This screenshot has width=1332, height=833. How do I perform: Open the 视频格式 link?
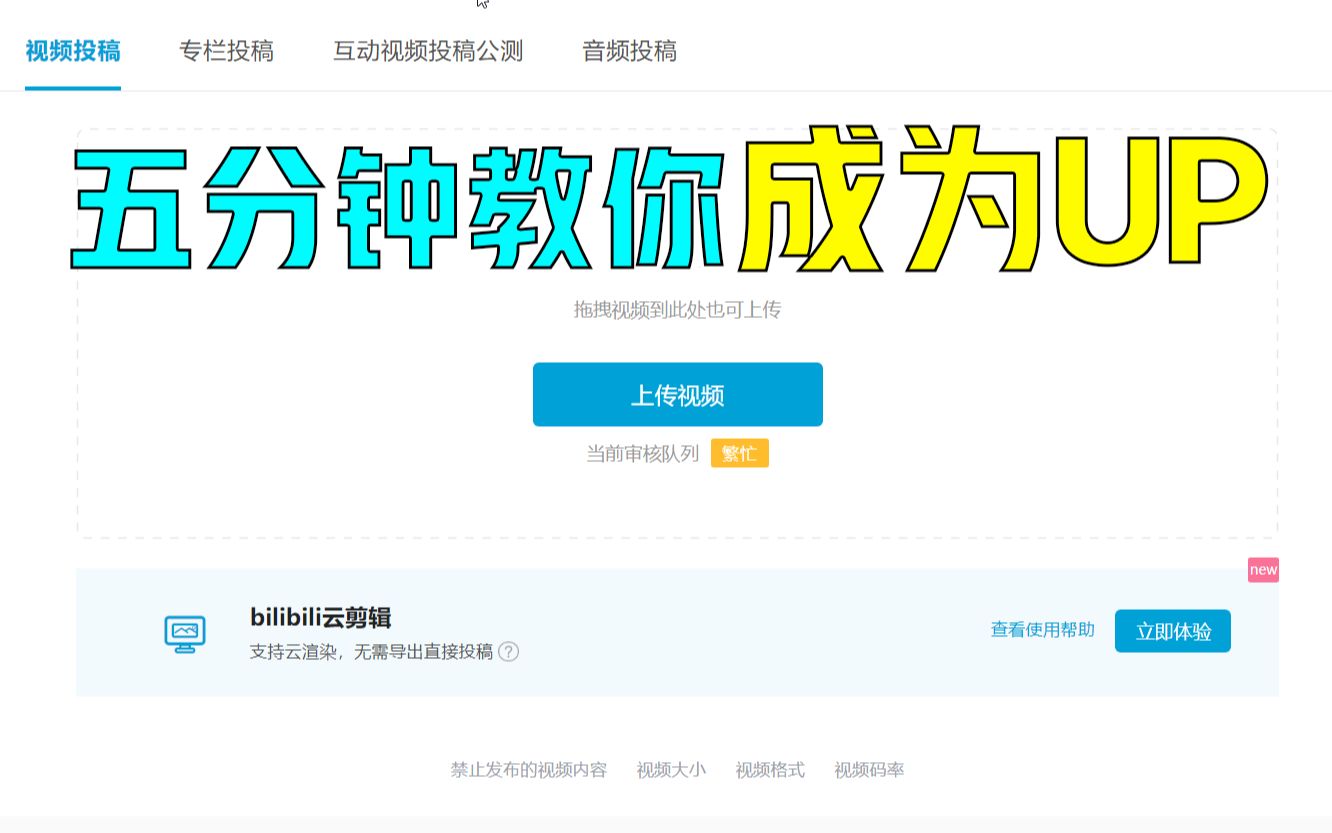coord(770,770)
